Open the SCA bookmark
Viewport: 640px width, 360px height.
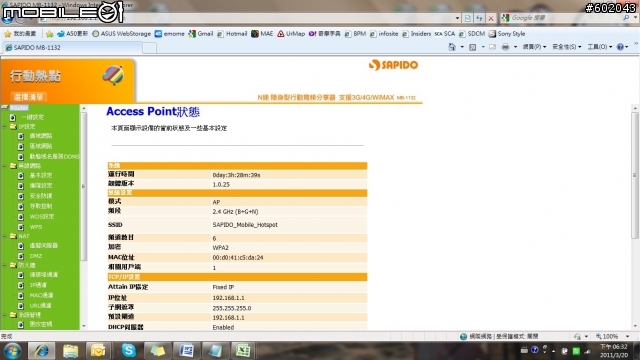coord(445,34)
